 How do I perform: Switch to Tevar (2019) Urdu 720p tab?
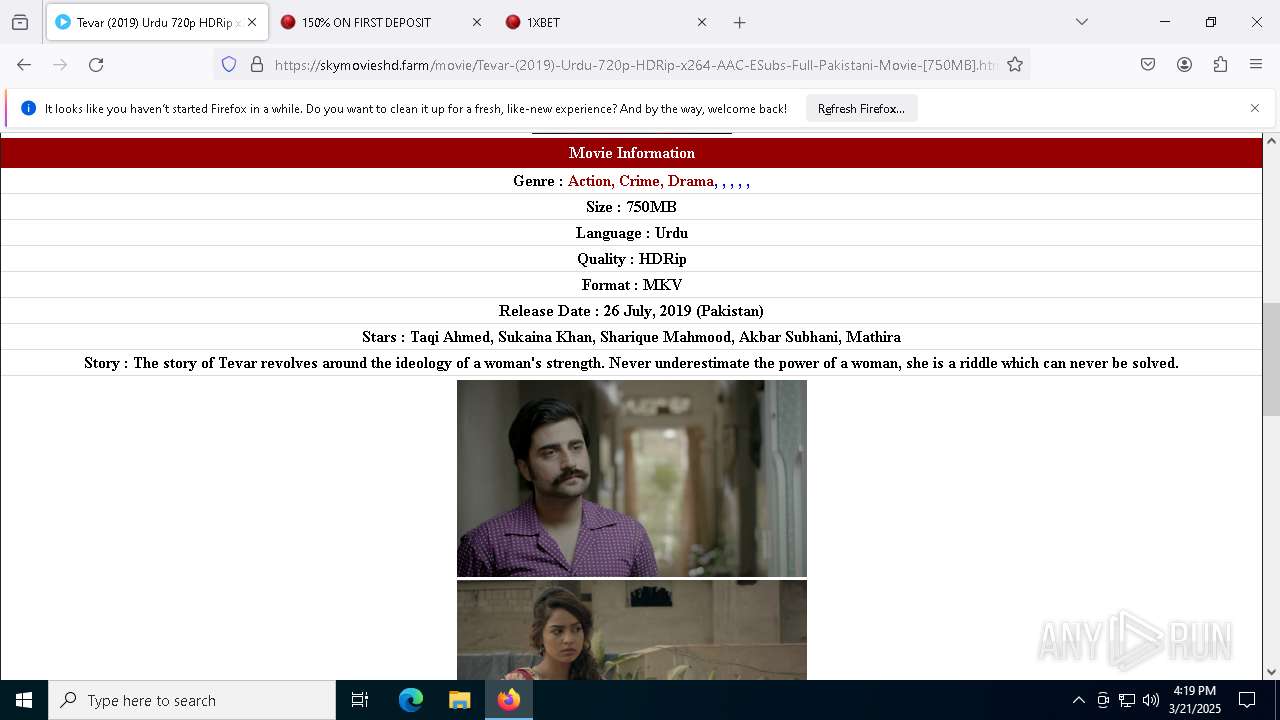pos(157,22)
